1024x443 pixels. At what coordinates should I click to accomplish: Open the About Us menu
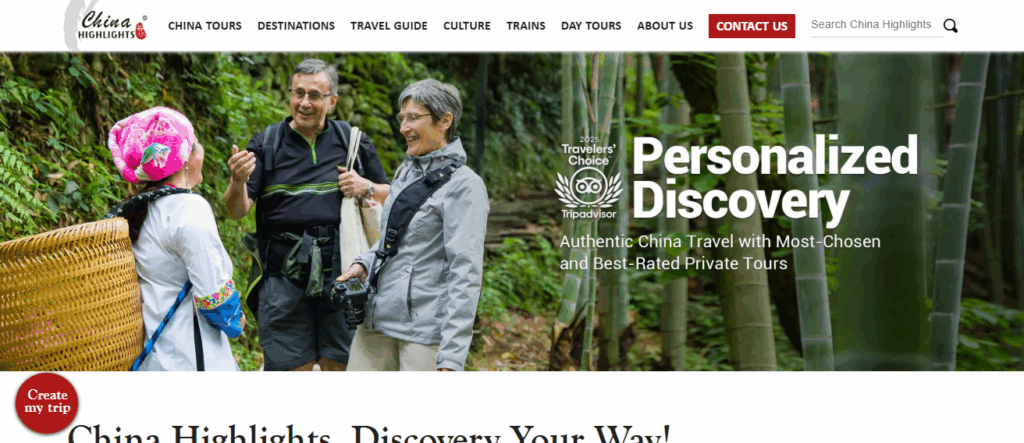pos(665,26)
